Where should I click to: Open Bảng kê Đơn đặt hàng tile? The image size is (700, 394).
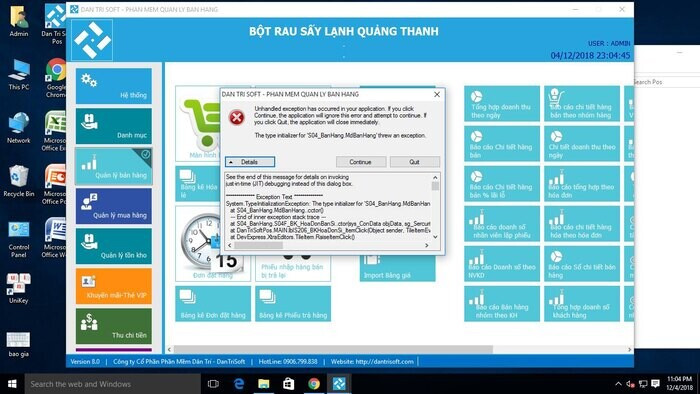click(213, 304)
